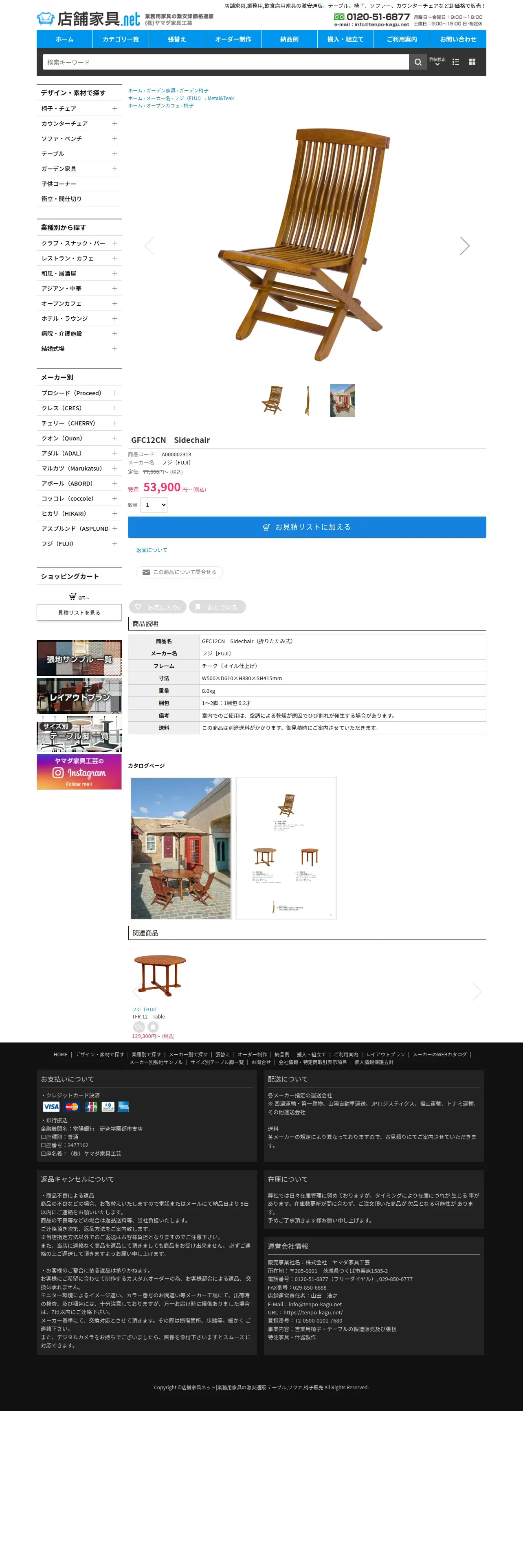Select the outdoor scene thumbnail
Screen dimensions: 523x1568
coord(342,401)
